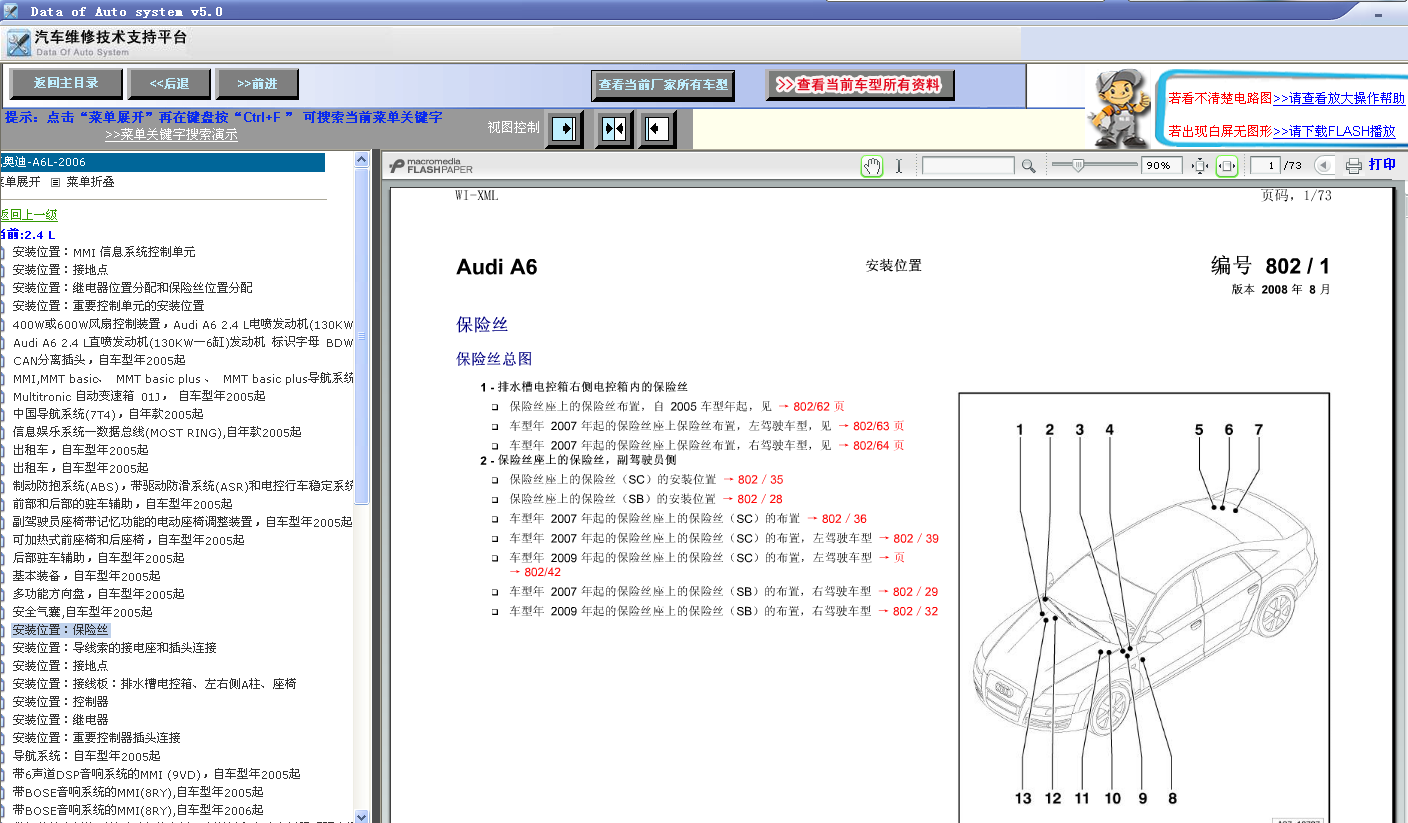Screen dimensions: 1408x823
Task: Open 查看当前厂家所有车型
Action: coord(663,85)
